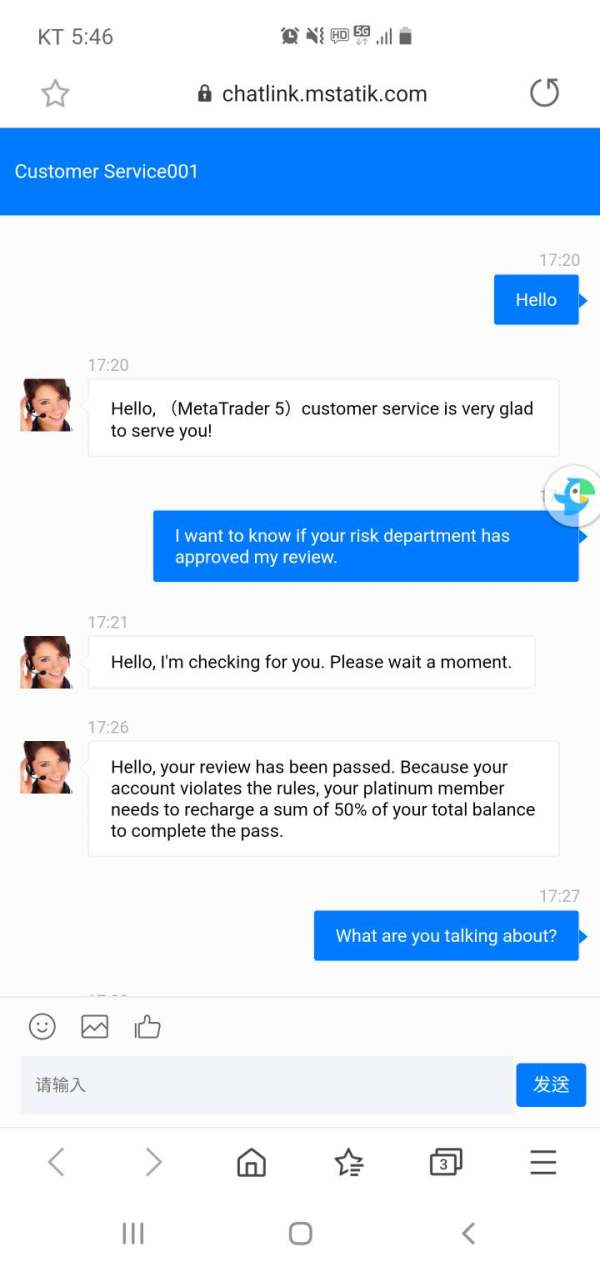600x1267 pixels.
Task: Reload the page with the refresh icon
Action: tap(544, 93)
